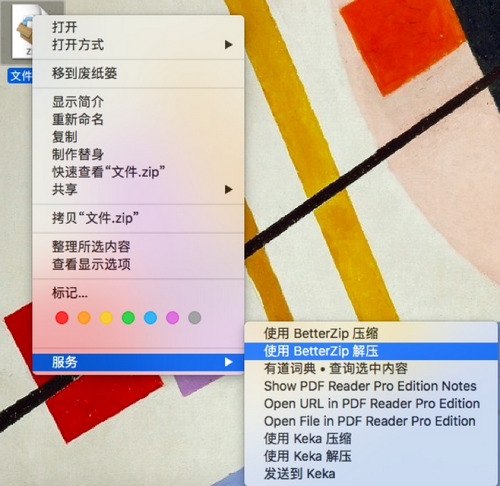Screen dimensions: 500x486
Task: Apply the yellow tag color
Action: click(106, 318)
